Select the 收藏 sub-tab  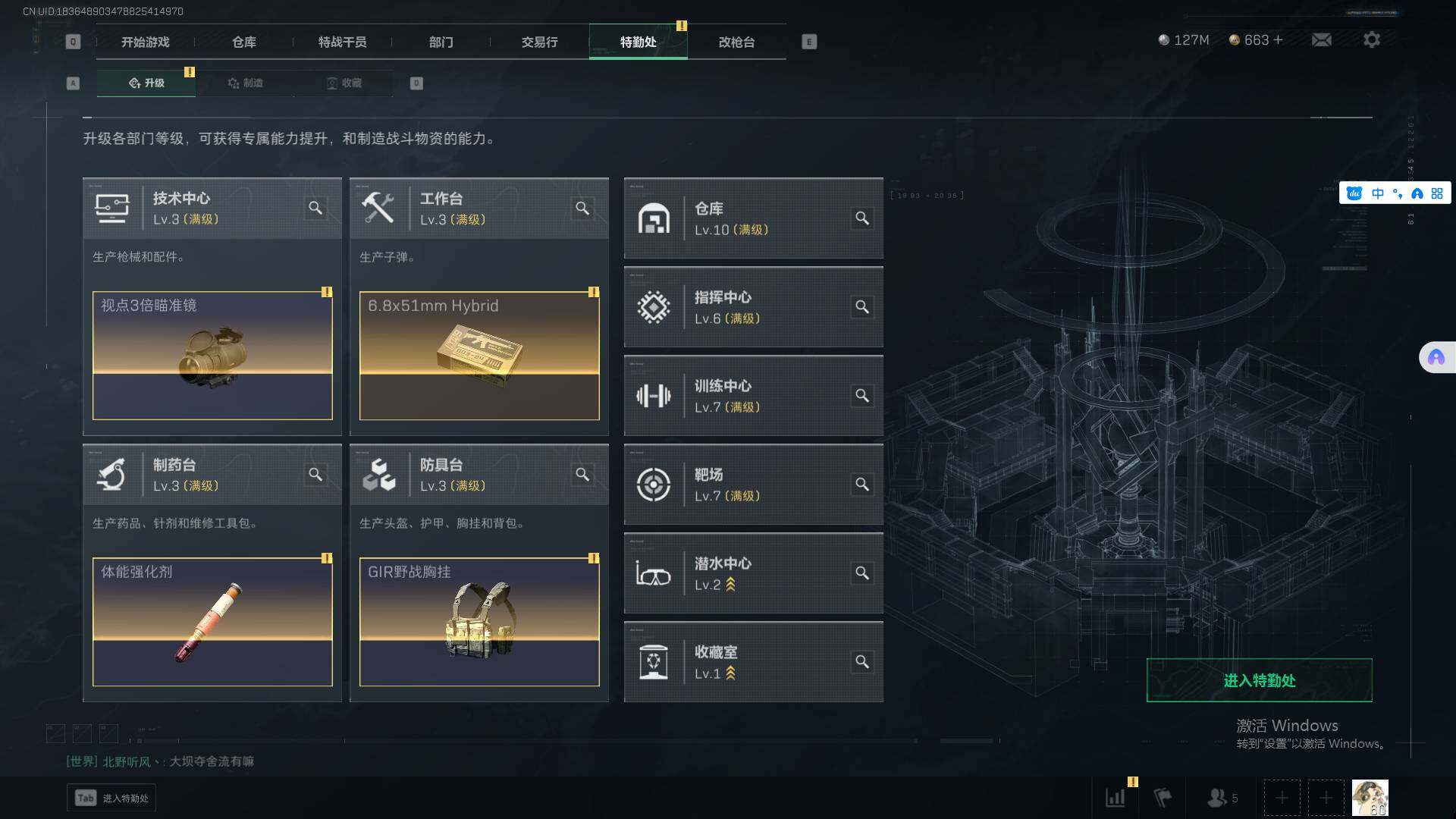344,83
